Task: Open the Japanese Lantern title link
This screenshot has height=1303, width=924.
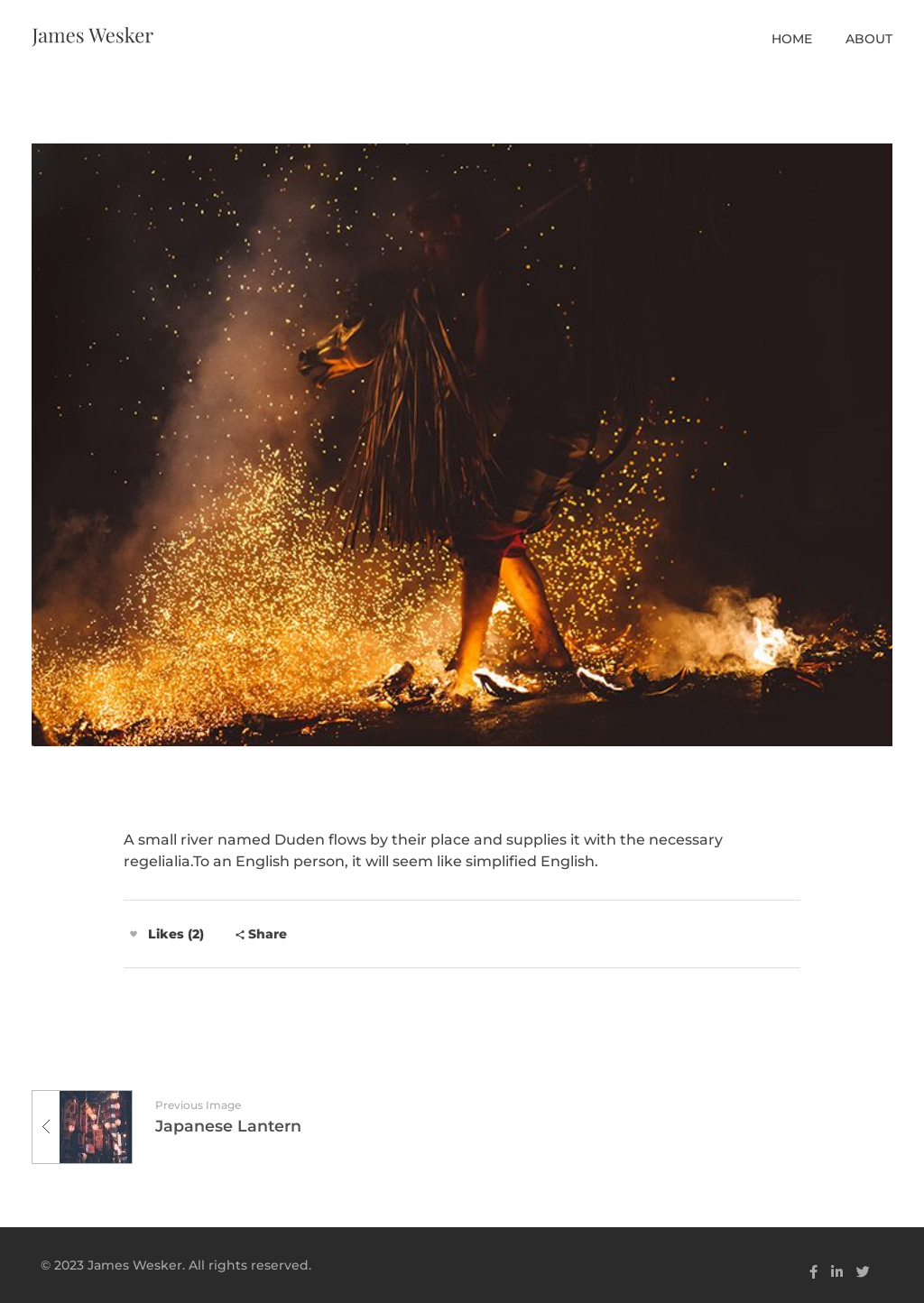Action: tap(228, 1126)
